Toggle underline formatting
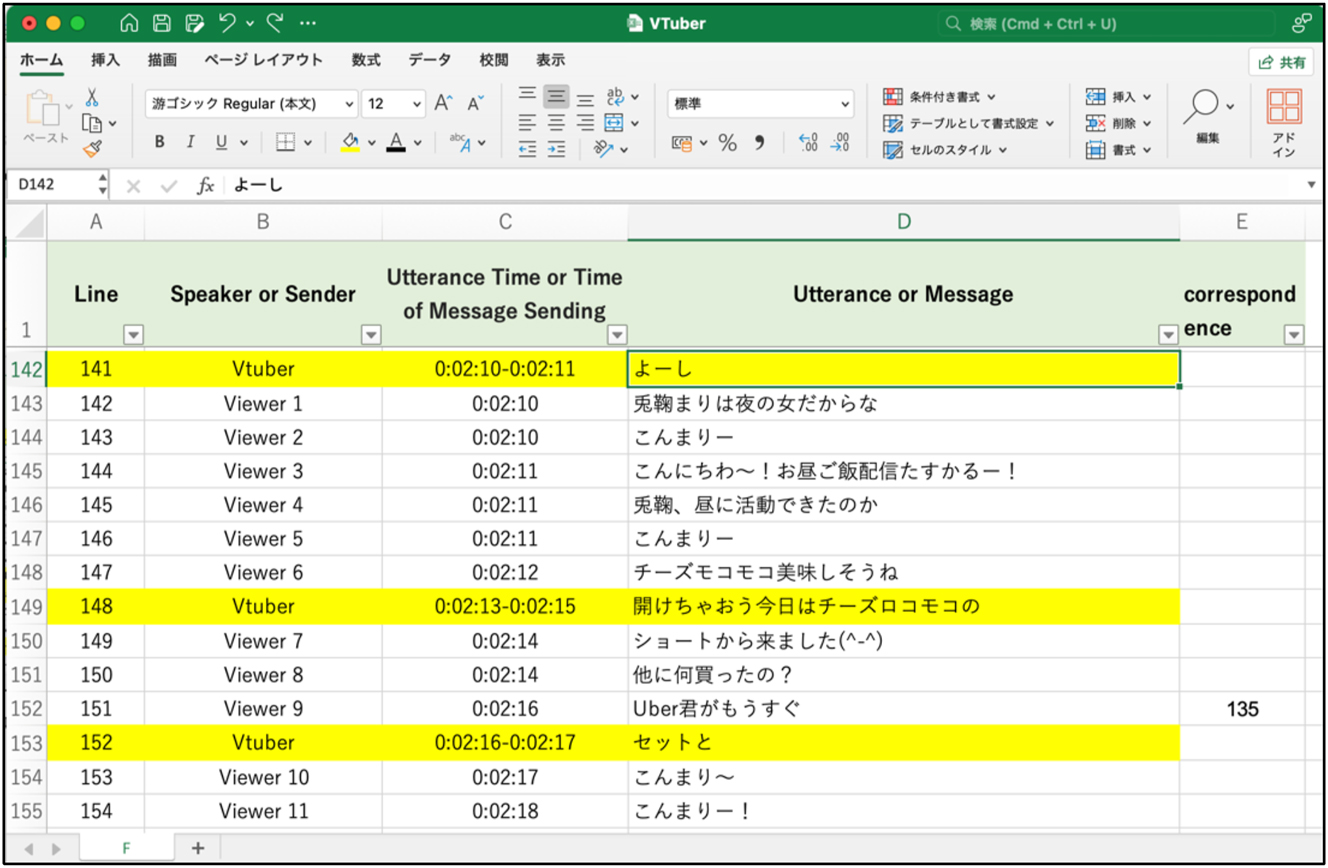The image size is (1328, 868). [x=222, y=141]
